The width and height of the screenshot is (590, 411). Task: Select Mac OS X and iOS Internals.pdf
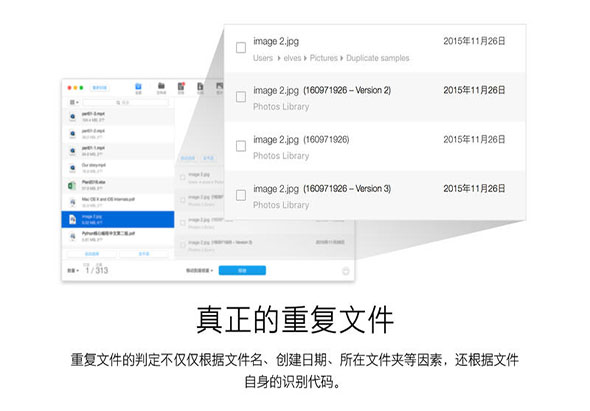(118, 202)
